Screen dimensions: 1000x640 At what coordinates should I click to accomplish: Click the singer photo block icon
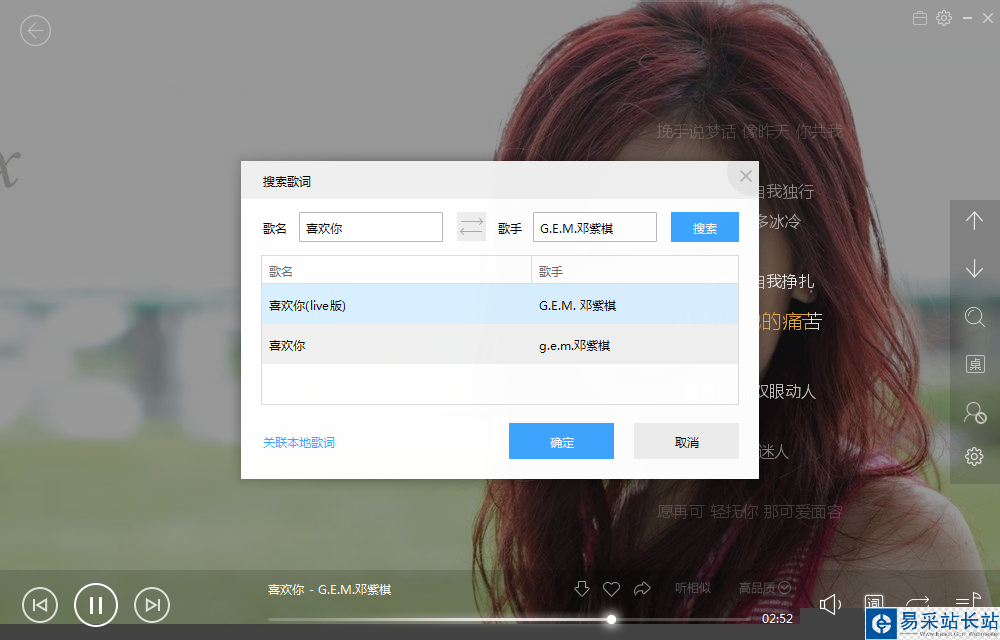pos(975,412)
